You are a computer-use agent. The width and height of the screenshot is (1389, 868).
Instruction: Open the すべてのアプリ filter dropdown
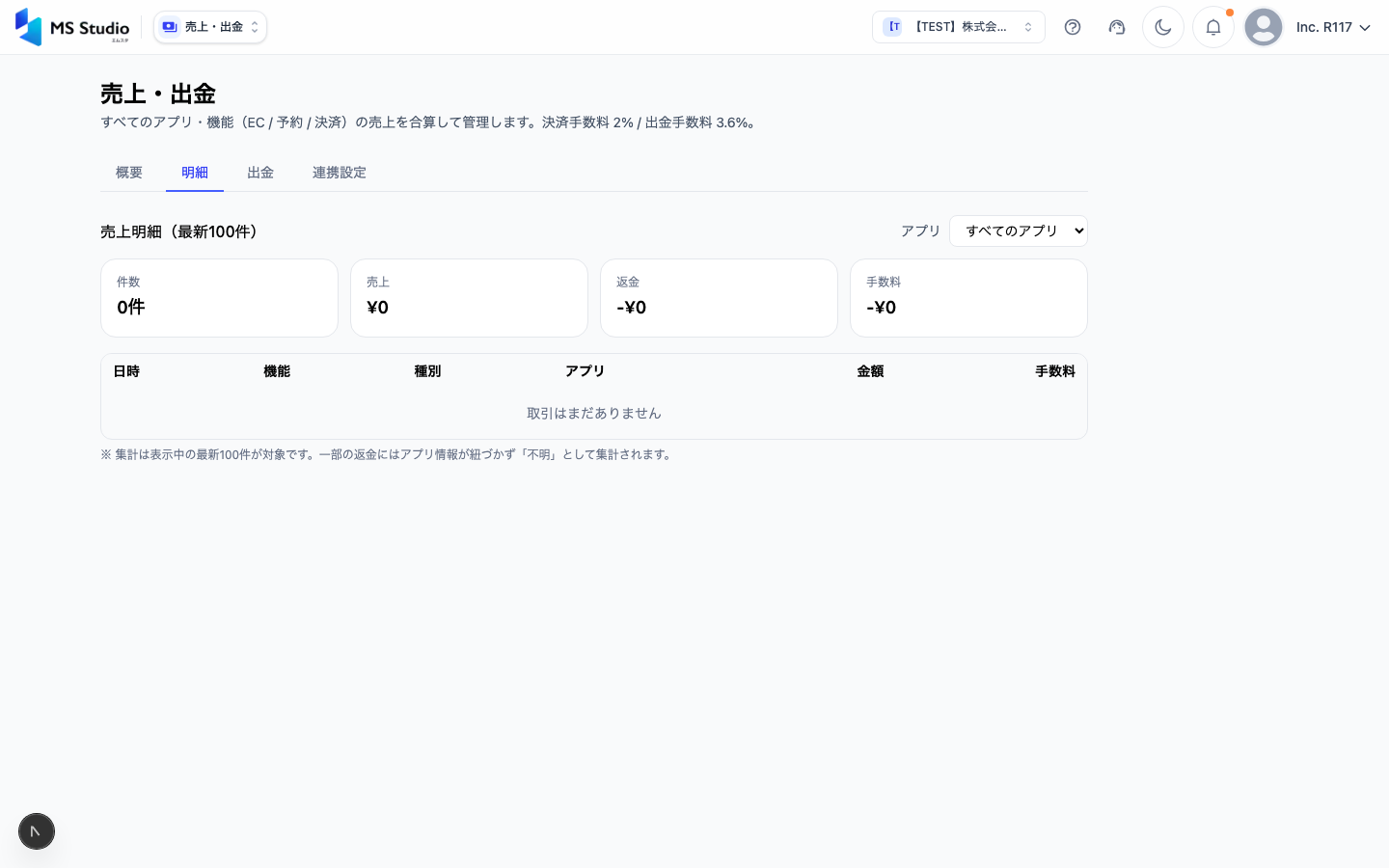tap(1019, 231)
